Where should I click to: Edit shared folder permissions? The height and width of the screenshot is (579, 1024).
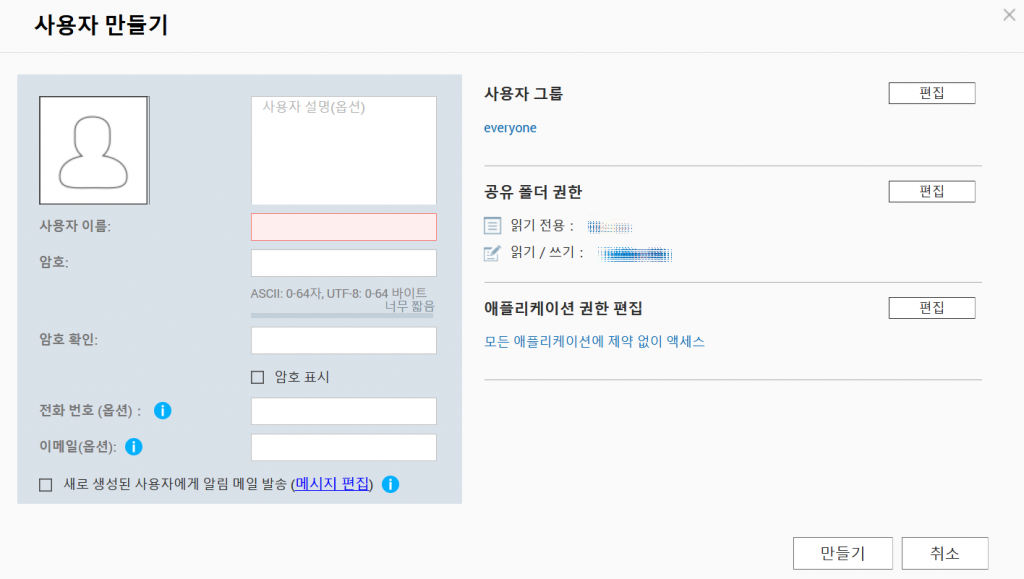(932, 192)
